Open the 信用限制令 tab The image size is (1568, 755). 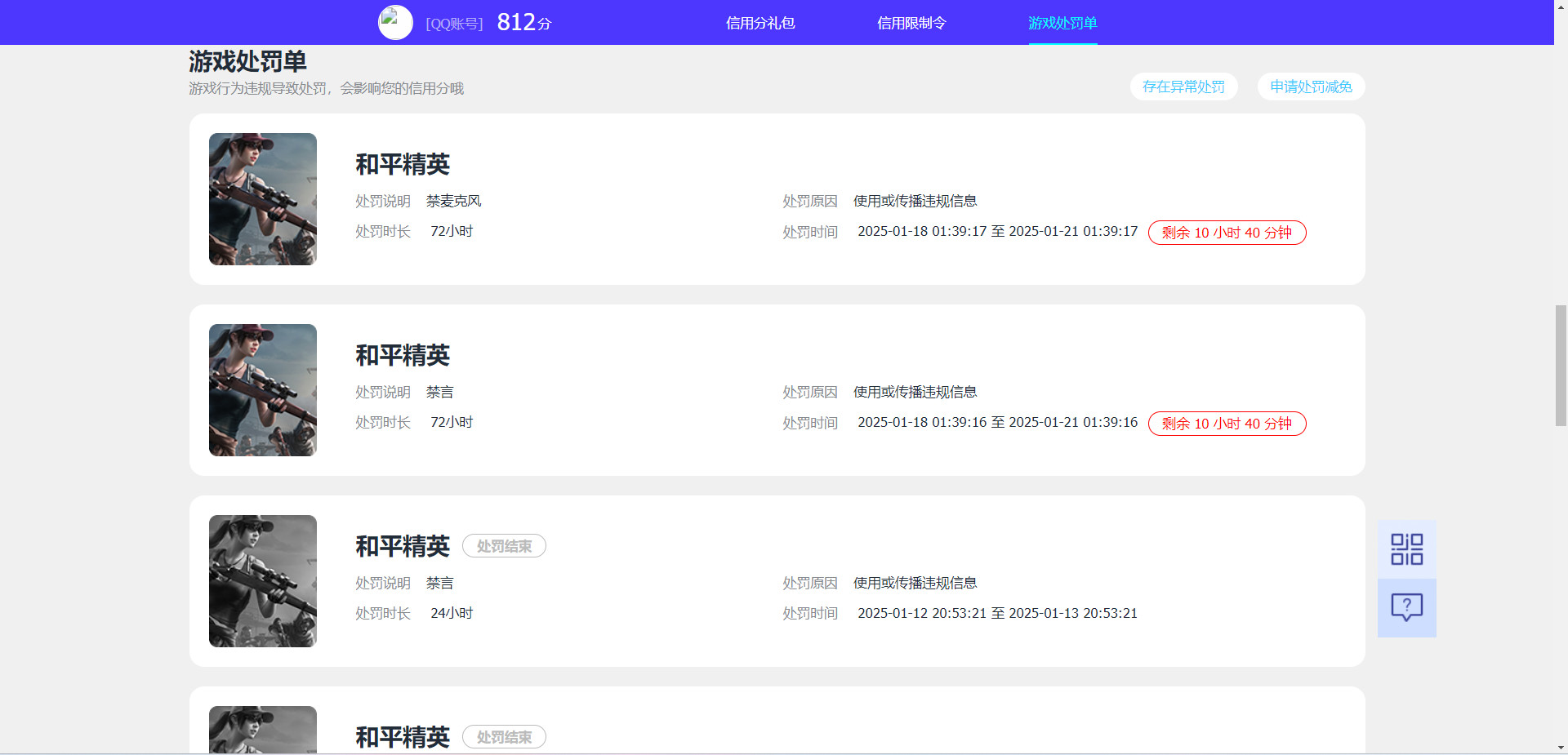[x=911, y=23]
